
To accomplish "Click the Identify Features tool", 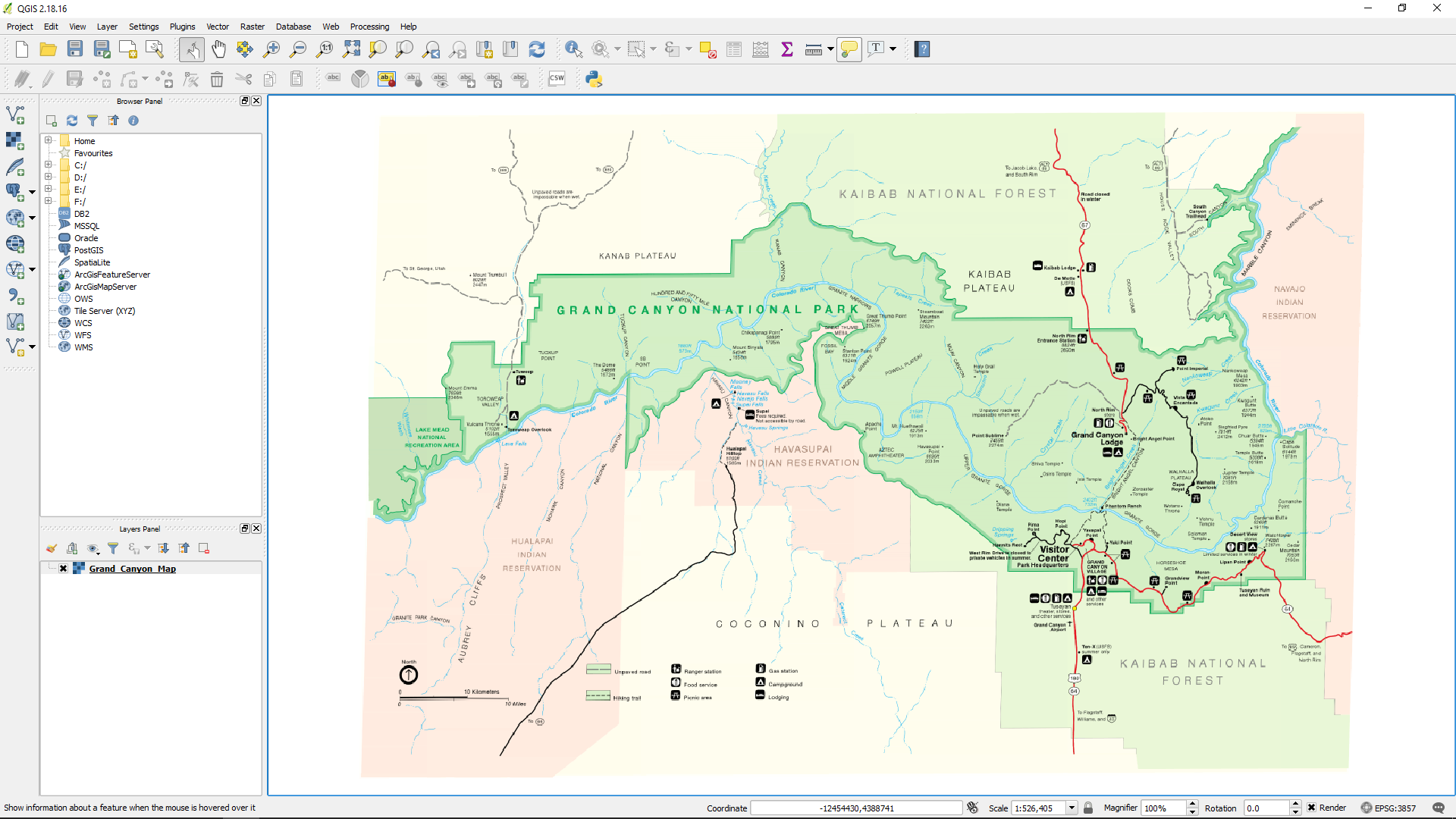I will pyautogui.click(x=573, y=49).
